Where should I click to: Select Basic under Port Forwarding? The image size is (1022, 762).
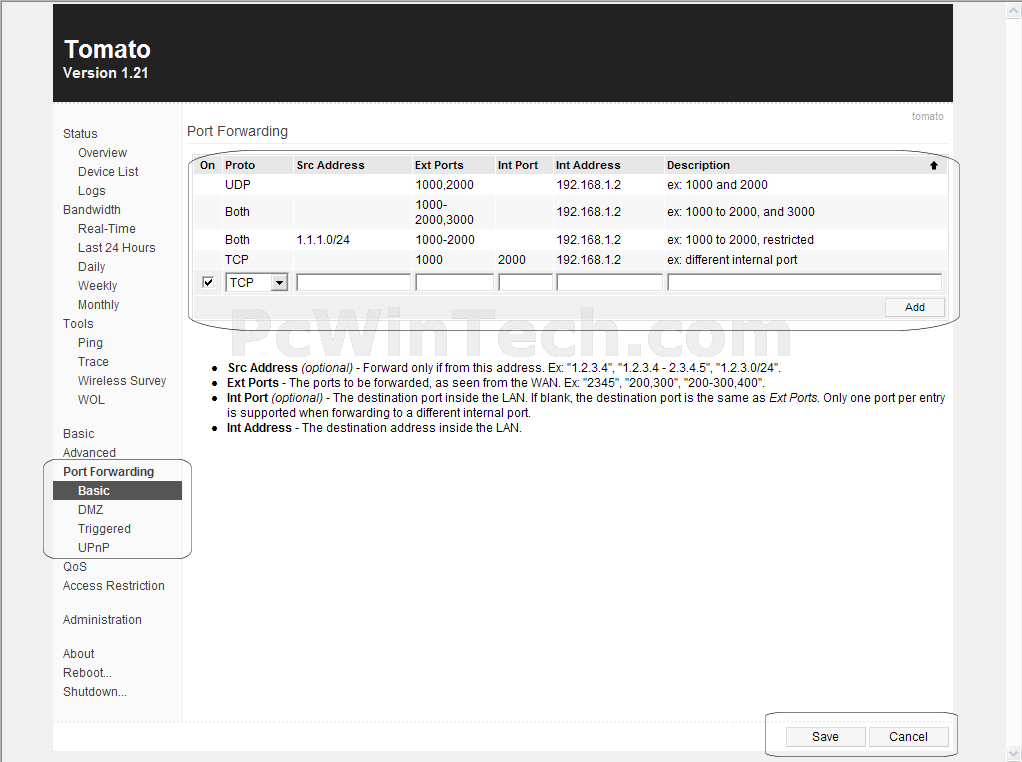[117, 491]
